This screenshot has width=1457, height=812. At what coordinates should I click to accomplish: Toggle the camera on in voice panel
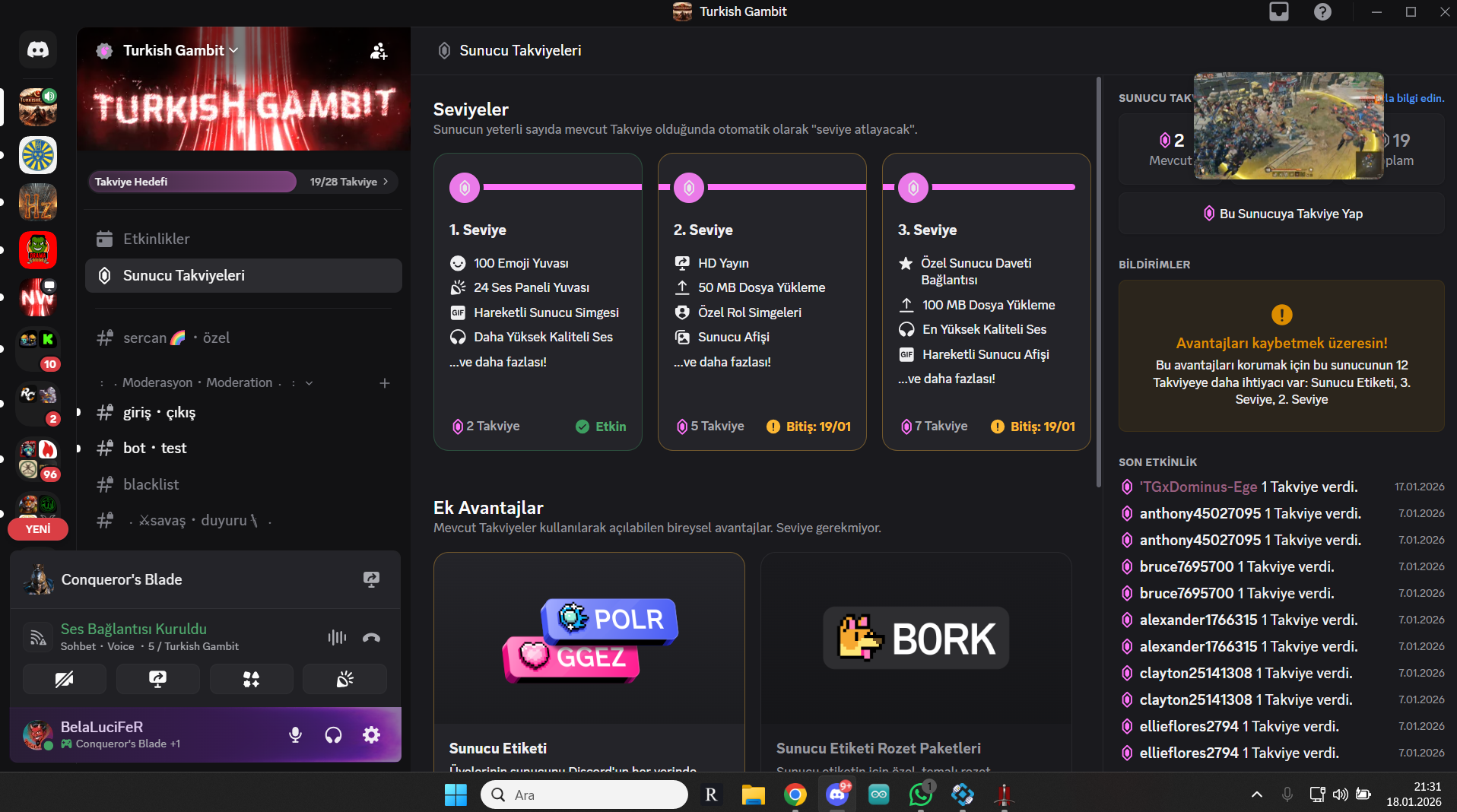64,679
